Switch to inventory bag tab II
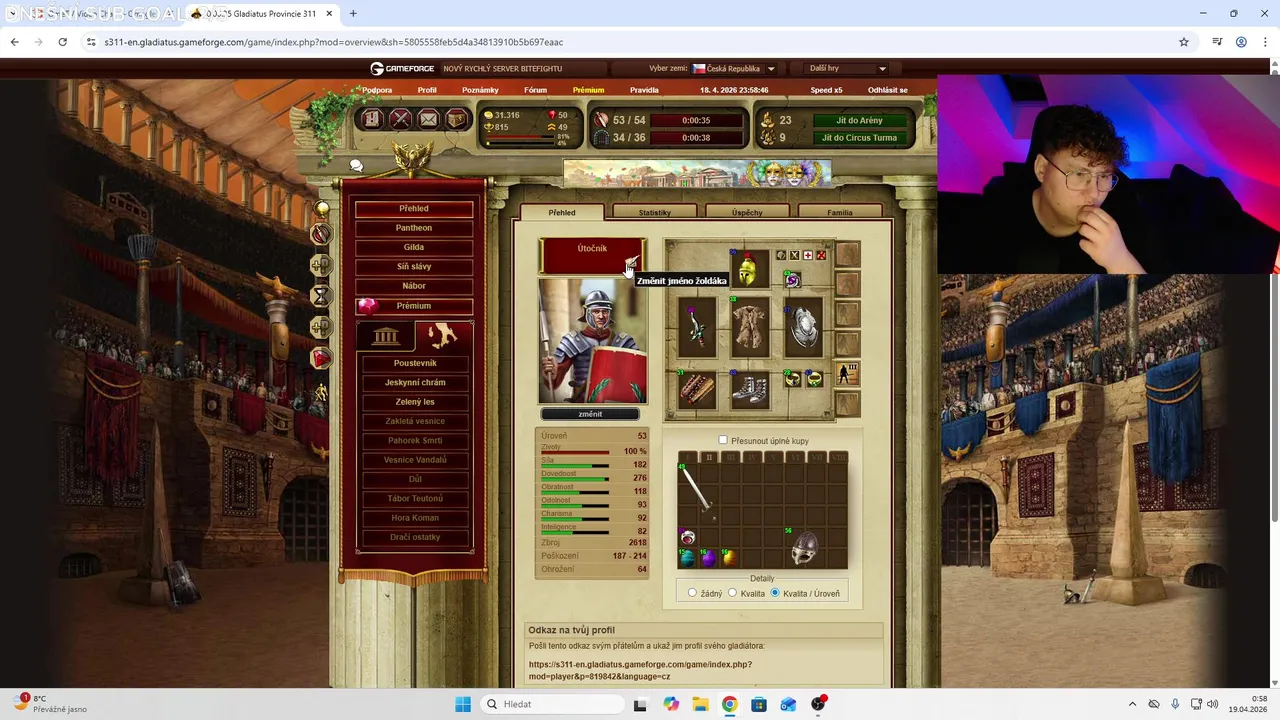The height and width of the screenshot is (720, 1280). coord(709,457)
